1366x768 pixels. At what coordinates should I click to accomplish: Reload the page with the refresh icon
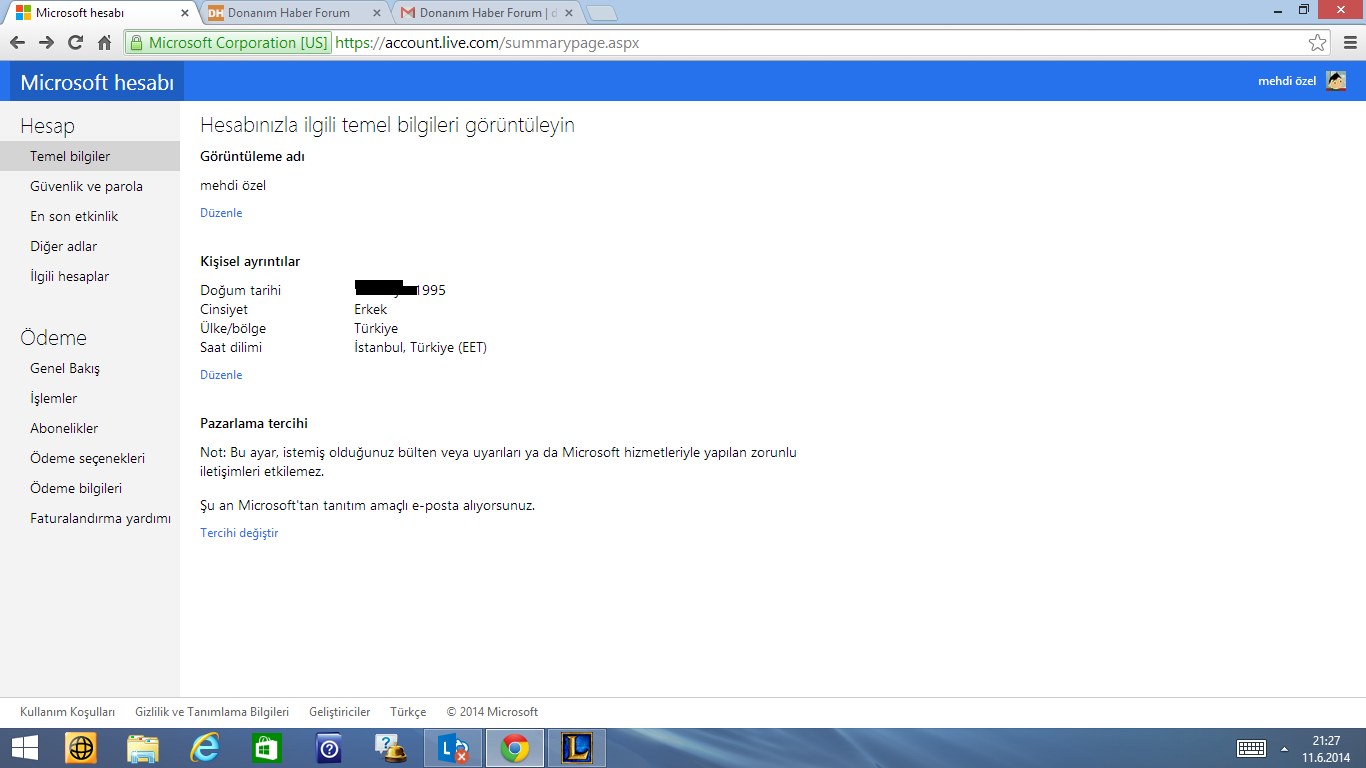coord(75,43)
